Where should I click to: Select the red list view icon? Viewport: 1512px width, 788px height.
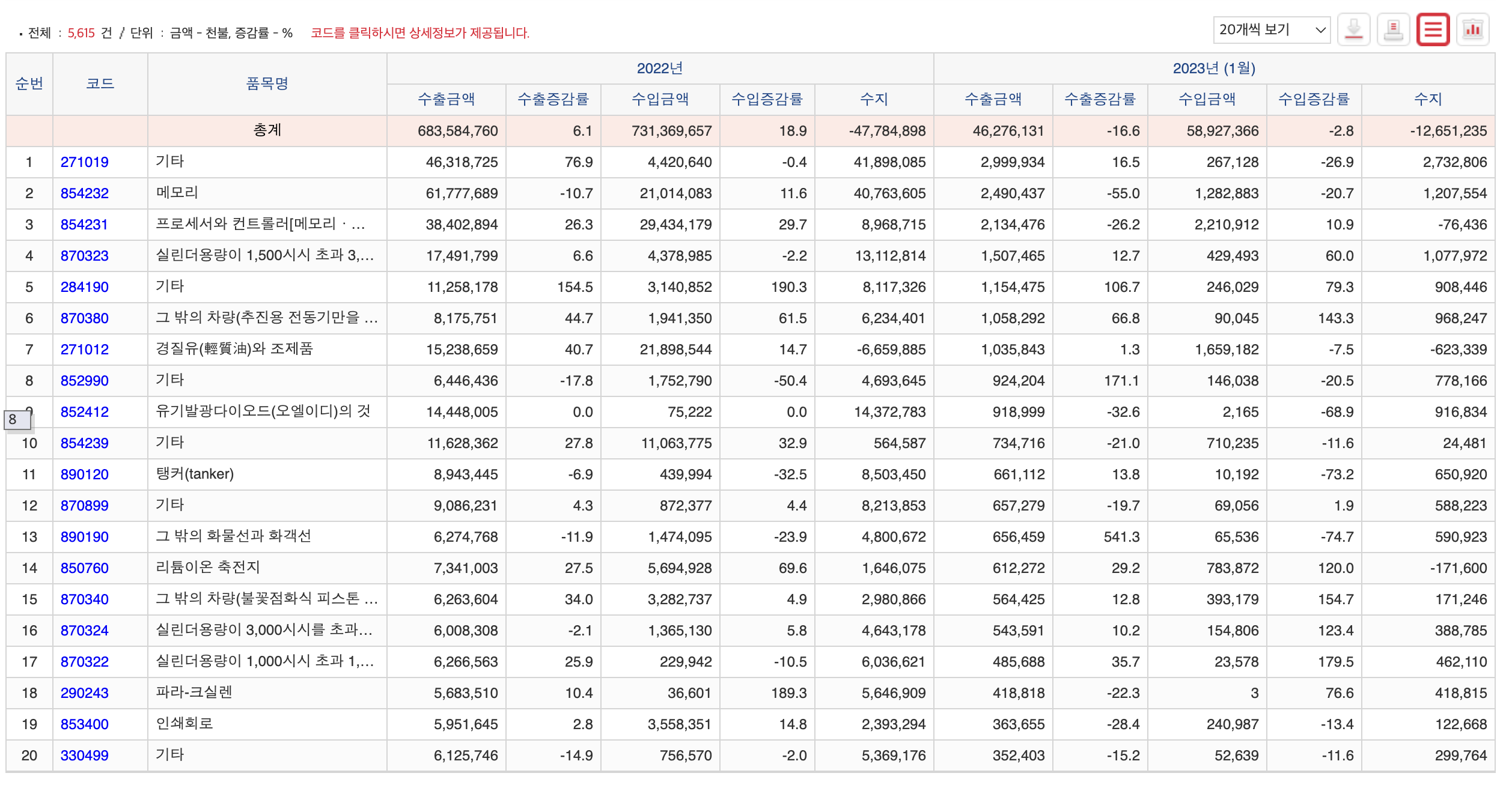tap(1433, 29)
